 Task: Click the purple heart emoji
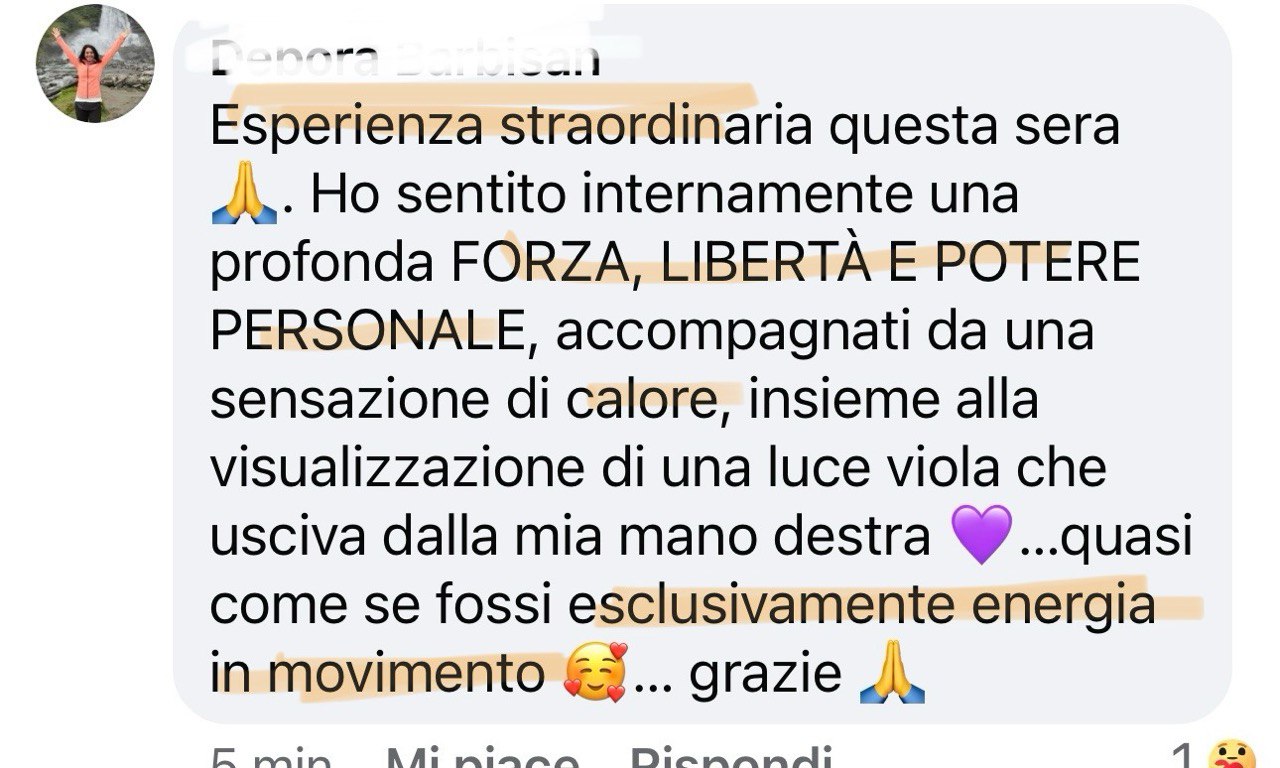(984, 534)
